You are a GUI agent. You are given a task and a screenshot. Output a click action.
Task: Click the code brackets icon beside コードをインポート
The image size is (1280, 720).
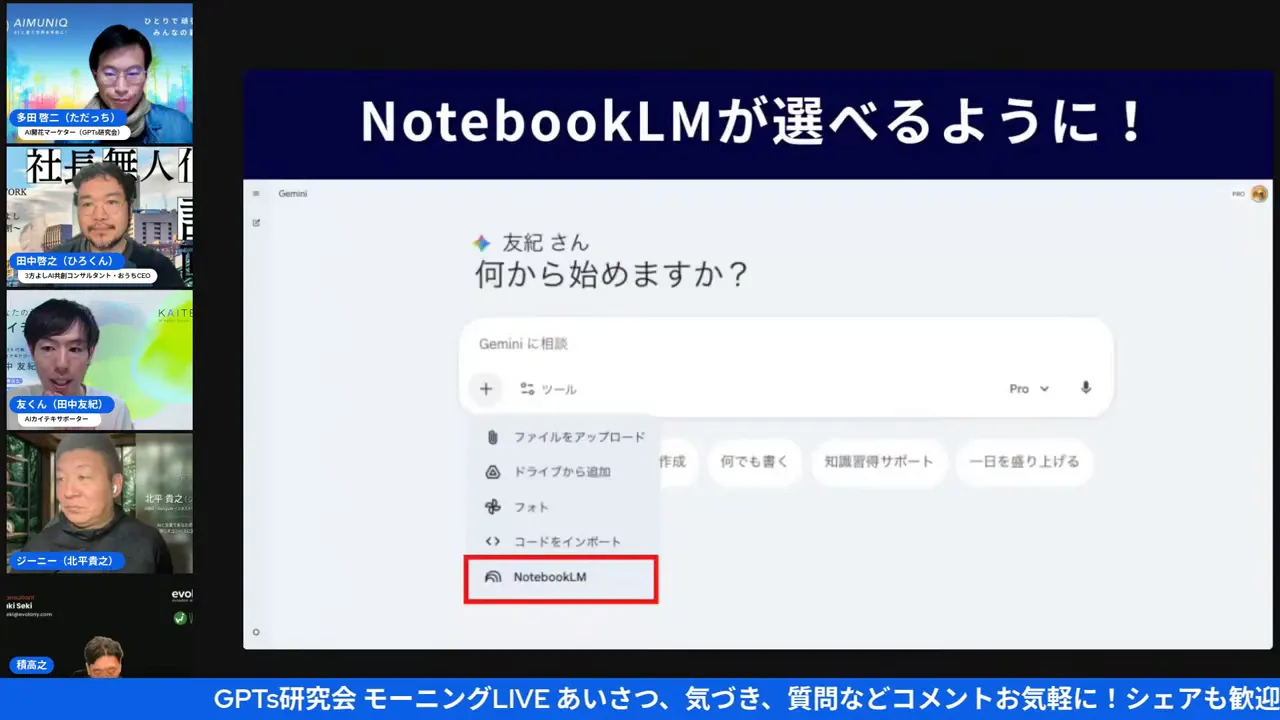pyautogui.click(x=491, y=541)
